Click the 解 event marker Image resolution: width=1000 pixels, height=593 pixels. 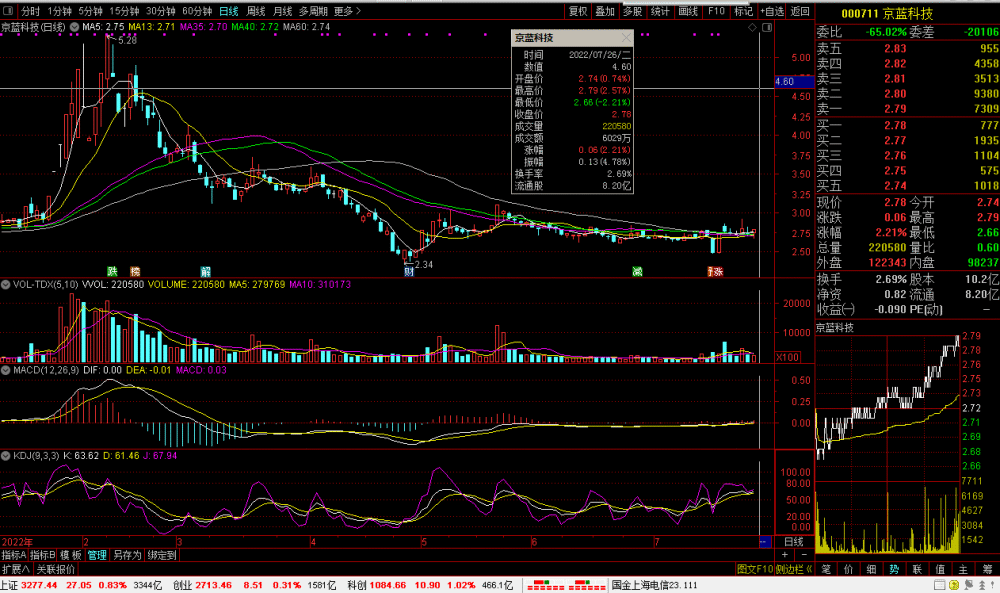click(205, 272)
